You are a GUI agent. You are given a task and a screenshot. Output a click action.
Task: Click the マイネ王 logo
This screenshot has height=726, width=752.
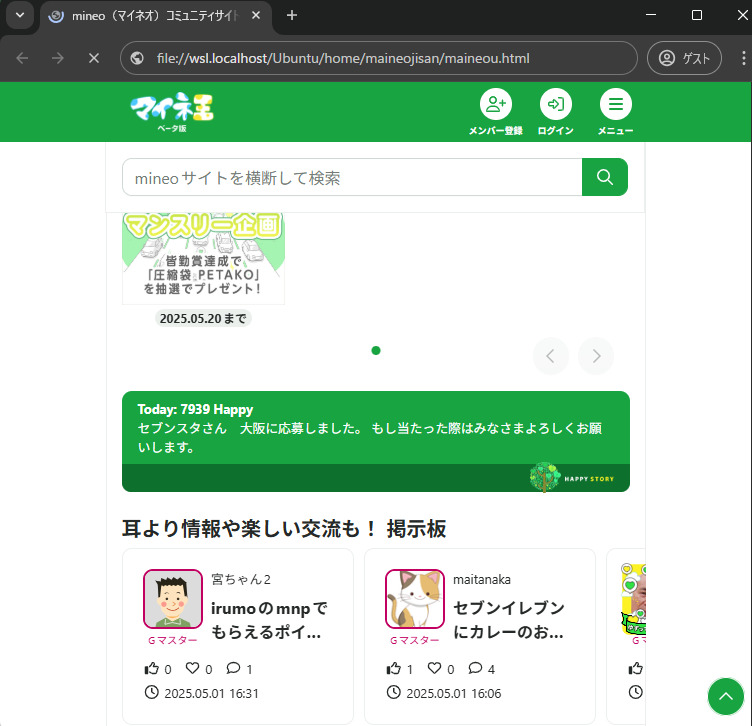(x=172, y=112)
